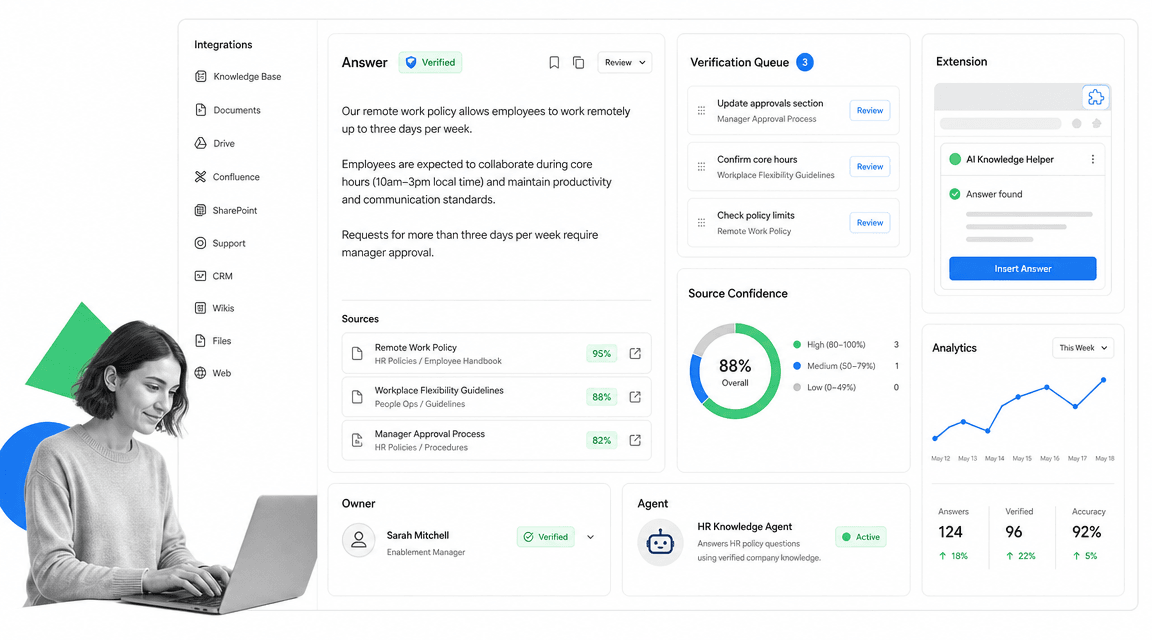1152x640 pixels.
Task: Click the Support icon in Integrations
Action: pos(200,242)
